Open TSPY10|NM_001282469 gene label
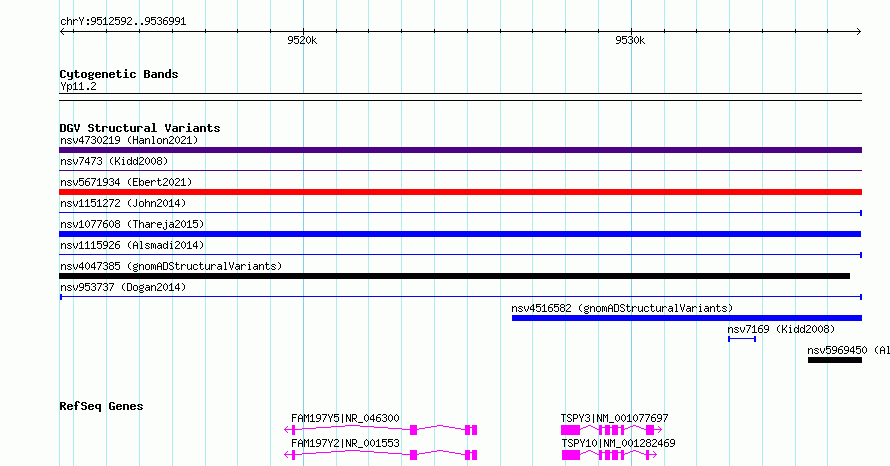This screenshot has height=466, width=890. (618, 443)
